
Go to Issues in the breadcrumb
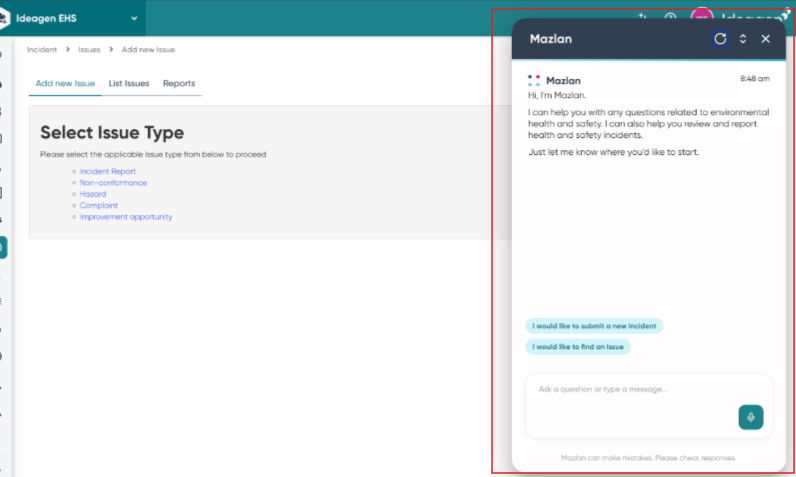tap(89, 50)
